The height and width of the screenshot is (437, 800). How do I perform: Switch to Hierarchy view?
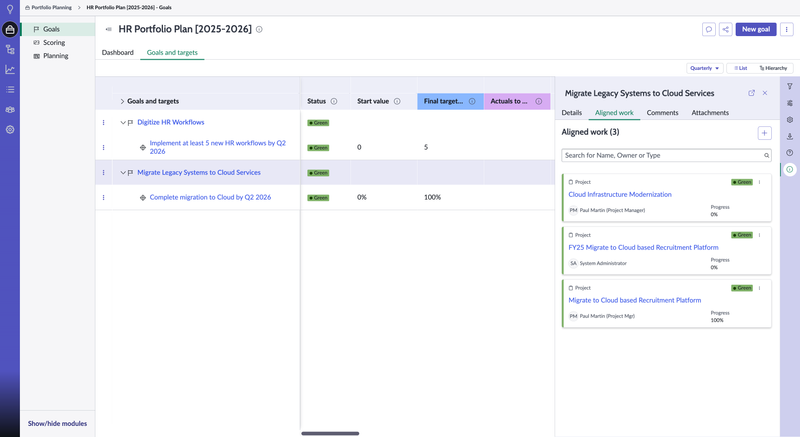point(773,68)
